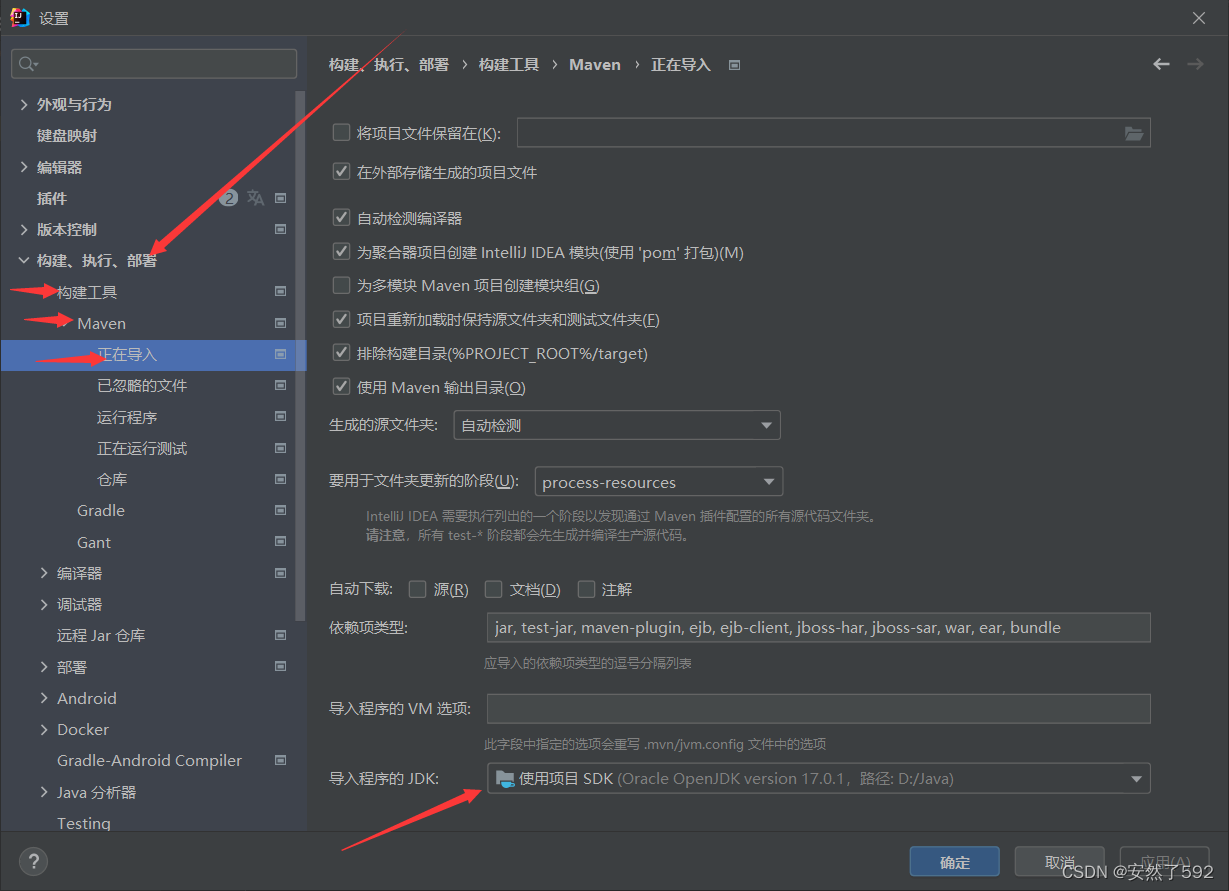Click breadcrumb Maven

tap(595, 64)
